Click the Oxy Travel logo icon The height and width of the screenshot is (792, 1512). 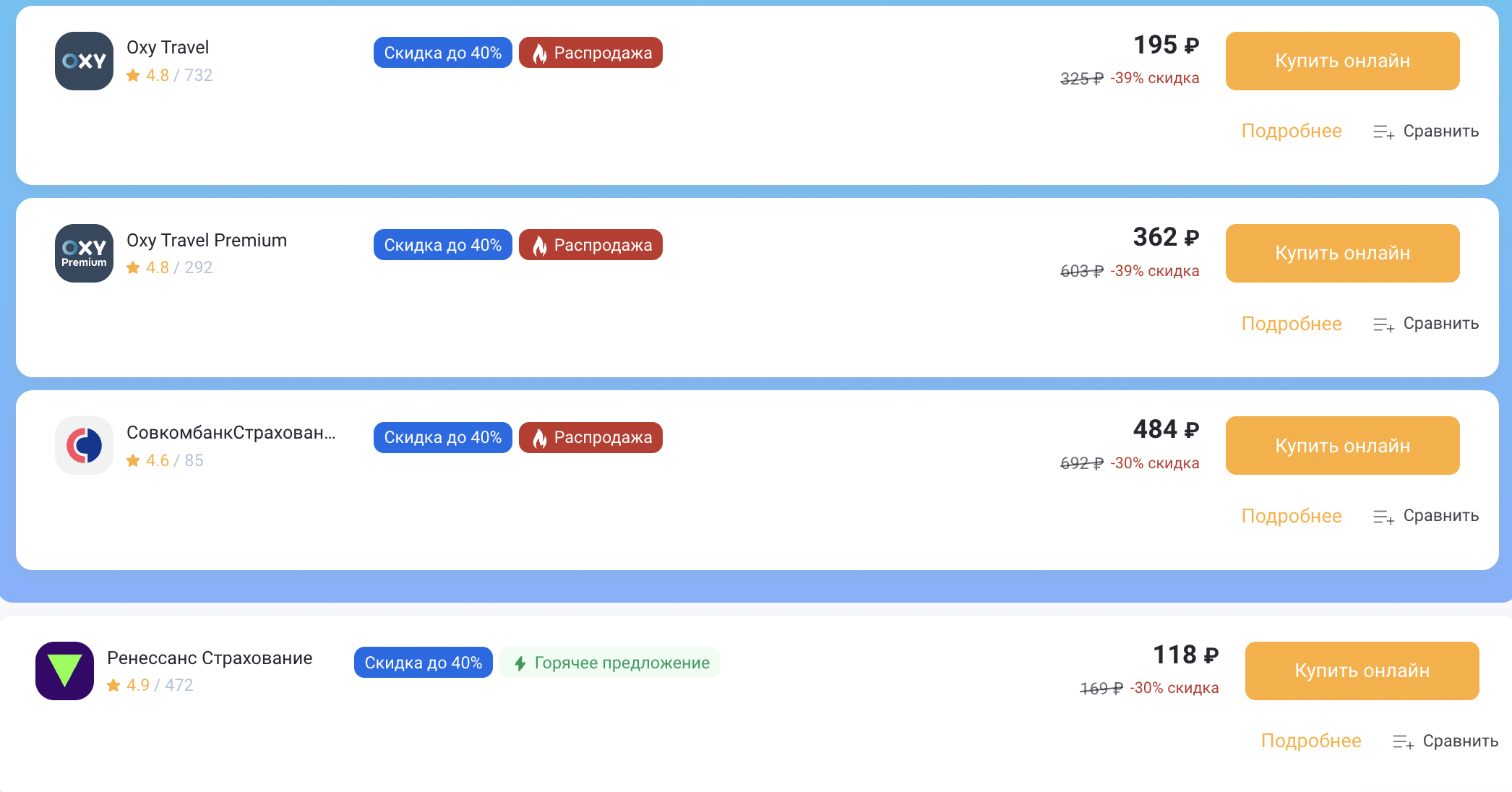(84, 61)
